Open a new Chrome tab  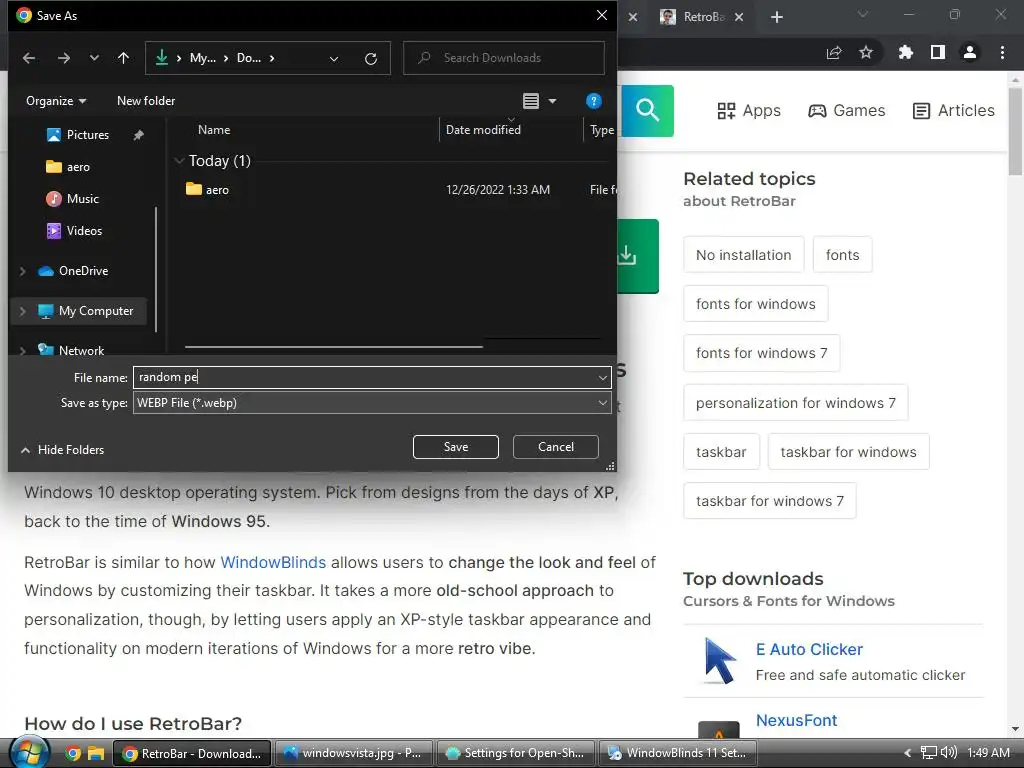776,17
